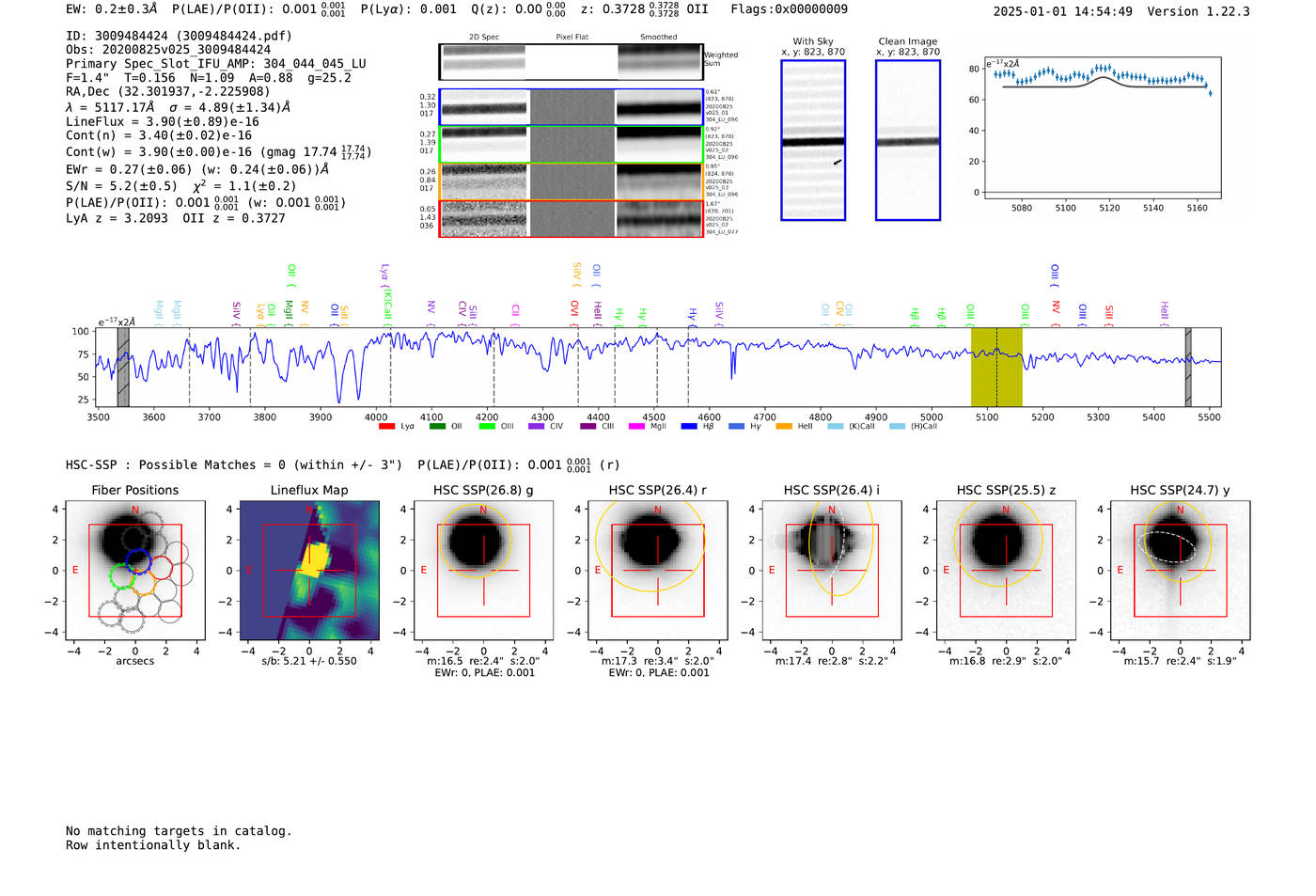Click the CIV legend swatch

coord(537,427)
